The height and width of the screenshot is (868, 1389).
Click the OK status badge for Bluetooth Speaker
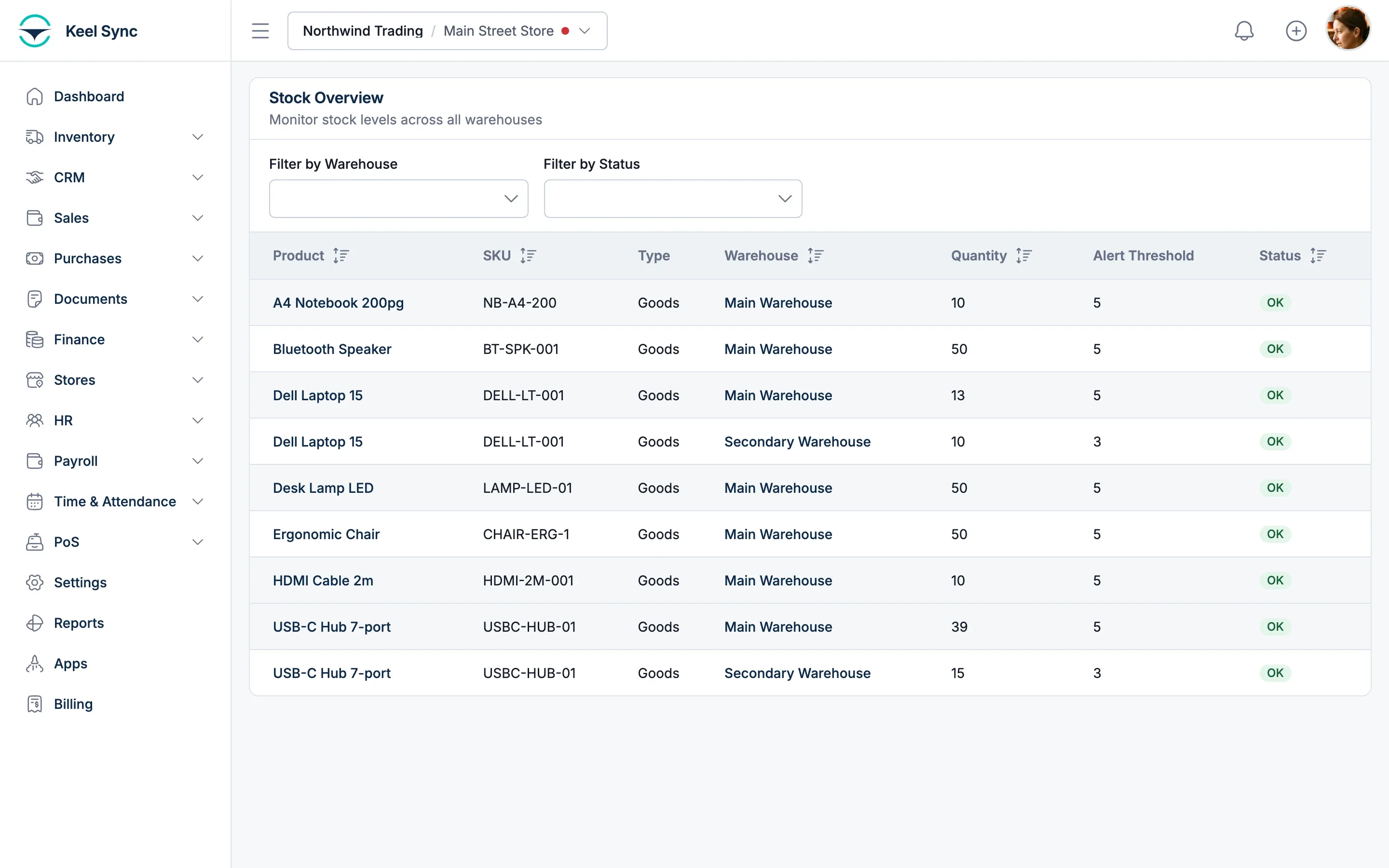click(x=1275, y=349)
